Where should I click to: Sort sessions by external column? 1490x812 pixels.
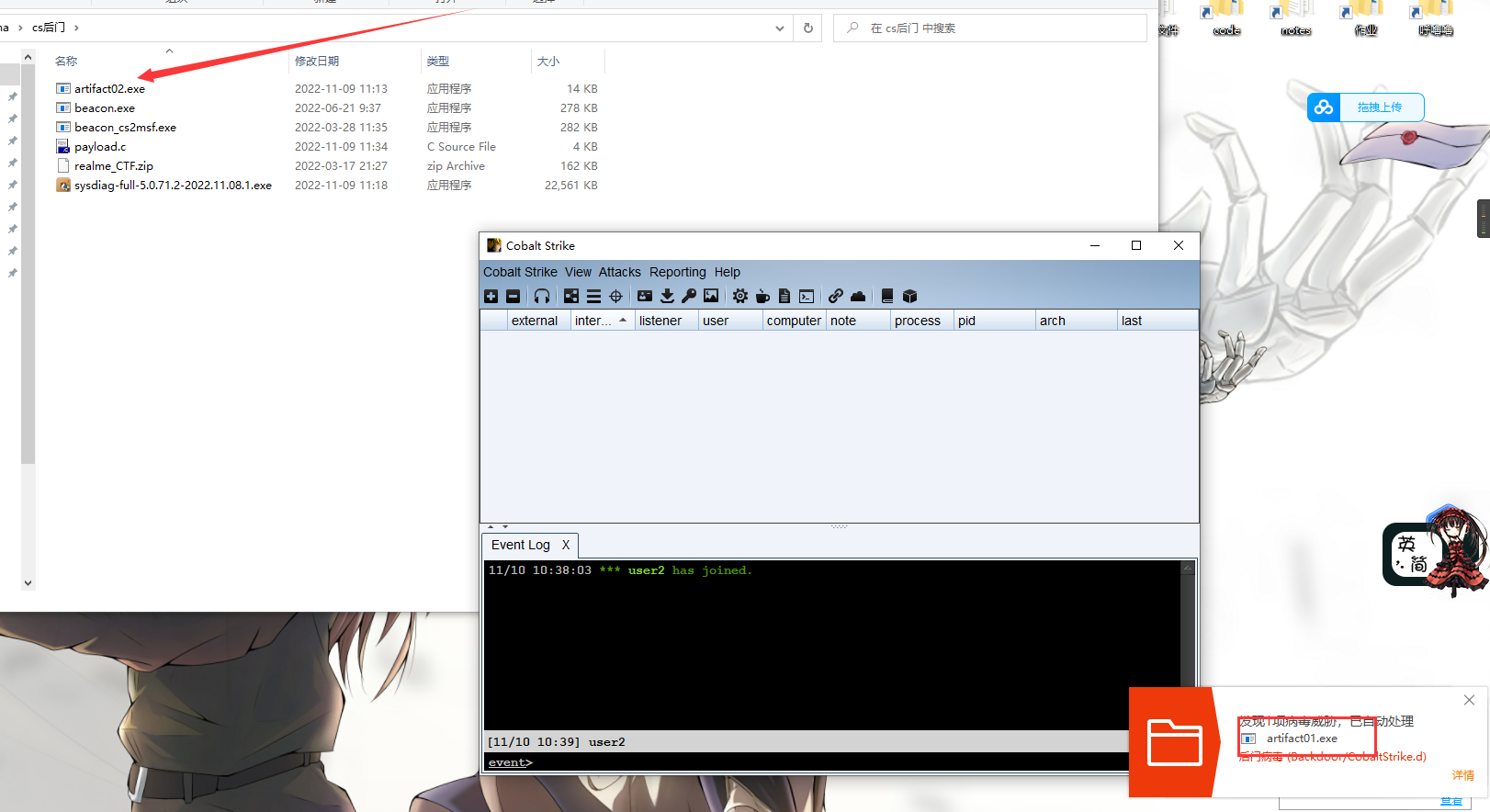coord(537,321)
